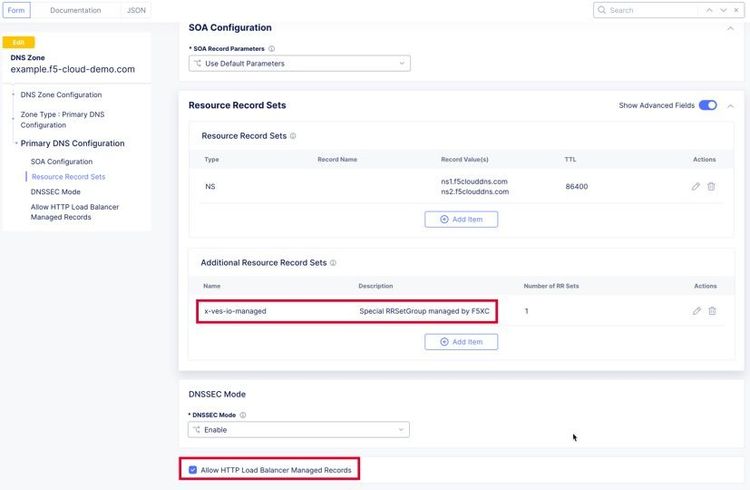750x490 pixels.
Task: Select DNSSEC Mode in sidebar navigation
Action: [56, 191]
